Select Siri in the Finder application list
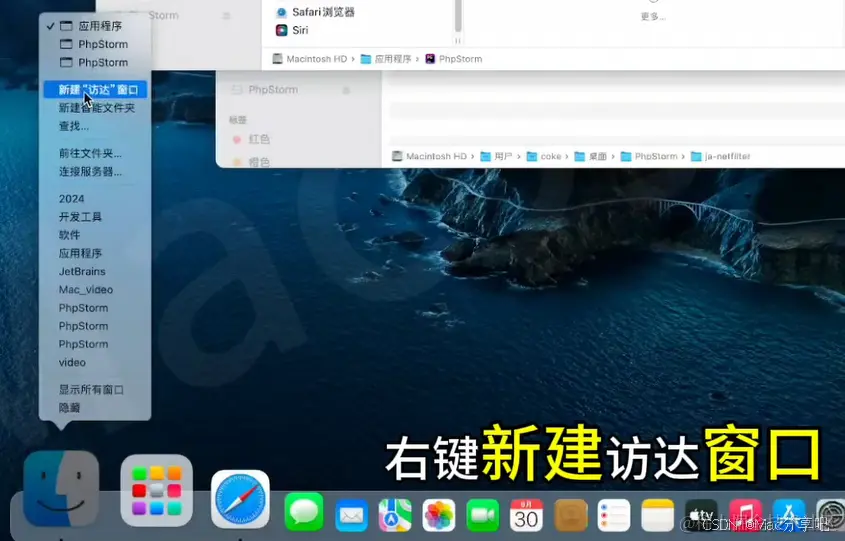The width and height of the screenshot is (845, 541). [292, 30]
